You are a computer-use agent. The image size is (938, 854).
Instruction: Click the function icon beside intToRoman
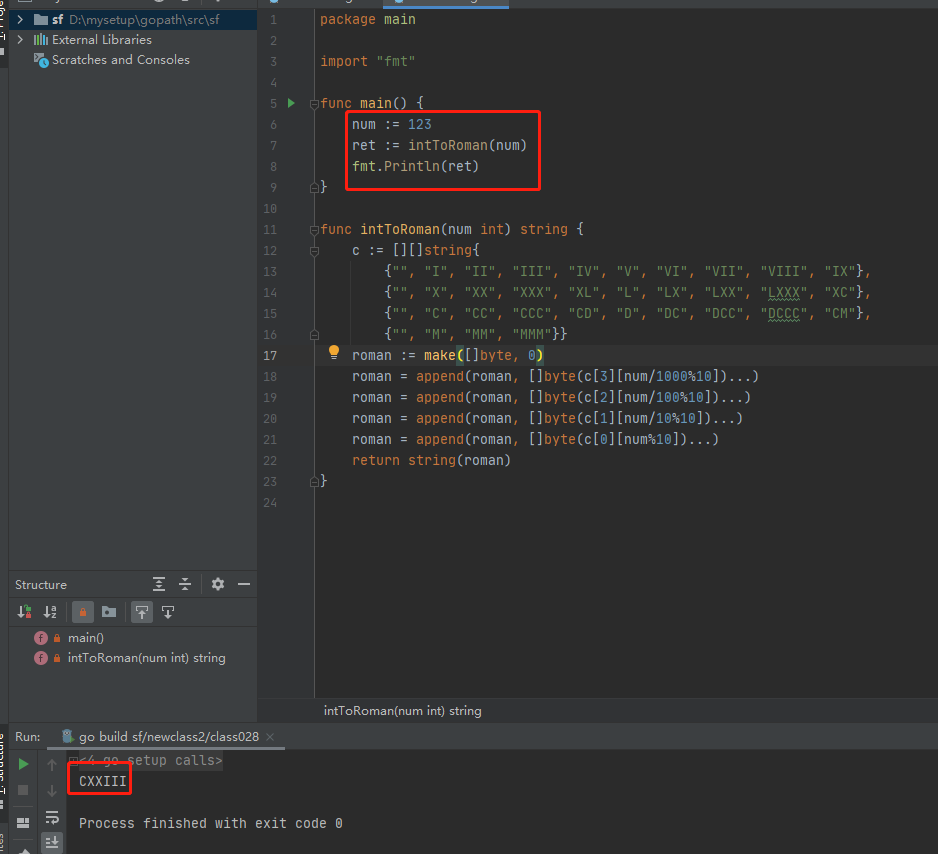point(41,658)
